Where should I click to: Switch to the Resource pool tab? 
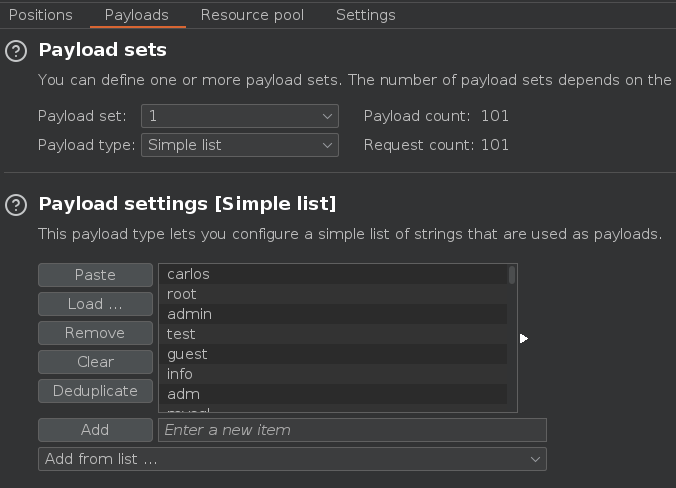(252, 15)
